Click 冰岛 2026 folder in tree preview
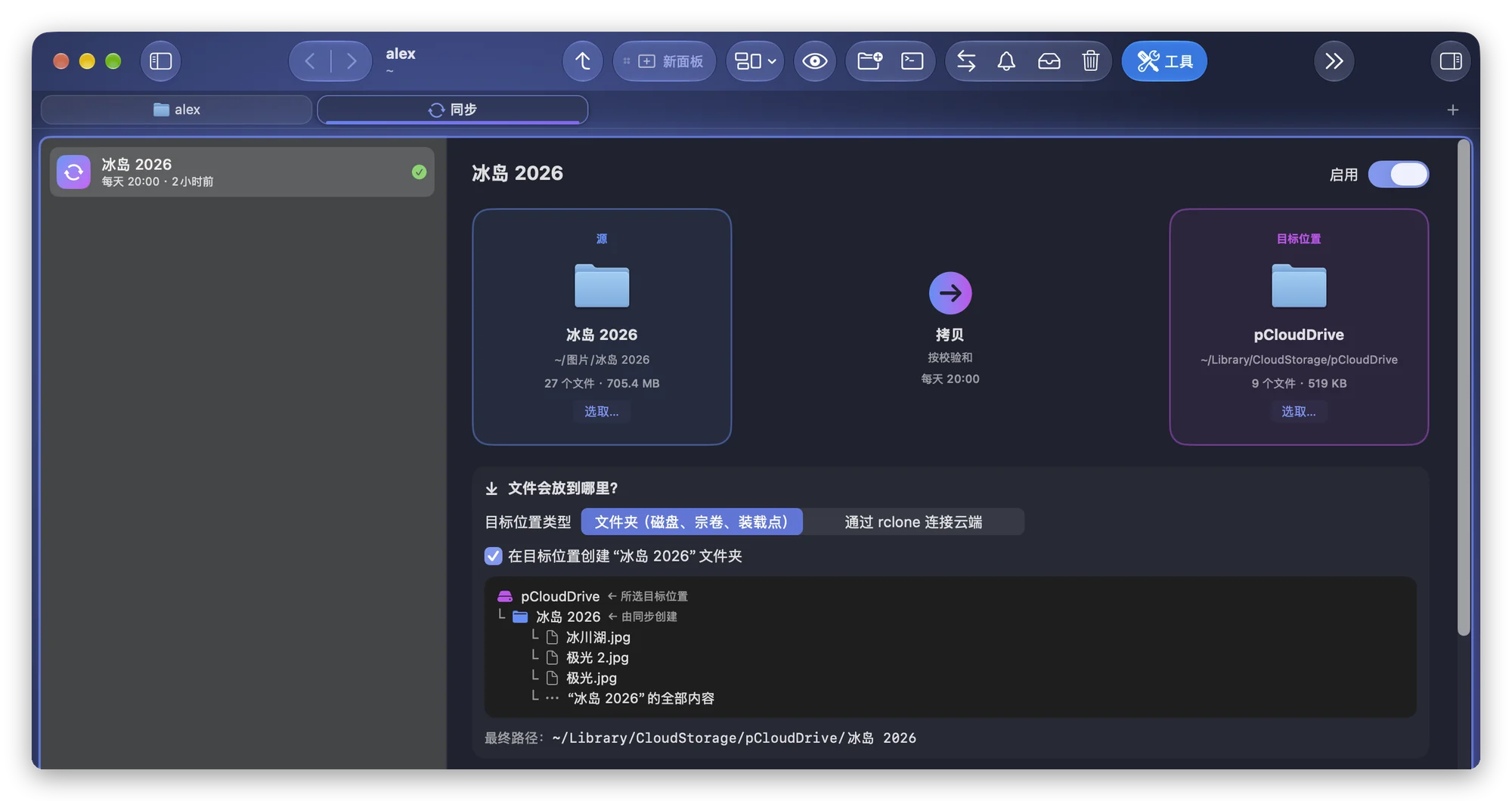Image resolution: width=1512 pixels, height=801 pixels. point(568,617)
